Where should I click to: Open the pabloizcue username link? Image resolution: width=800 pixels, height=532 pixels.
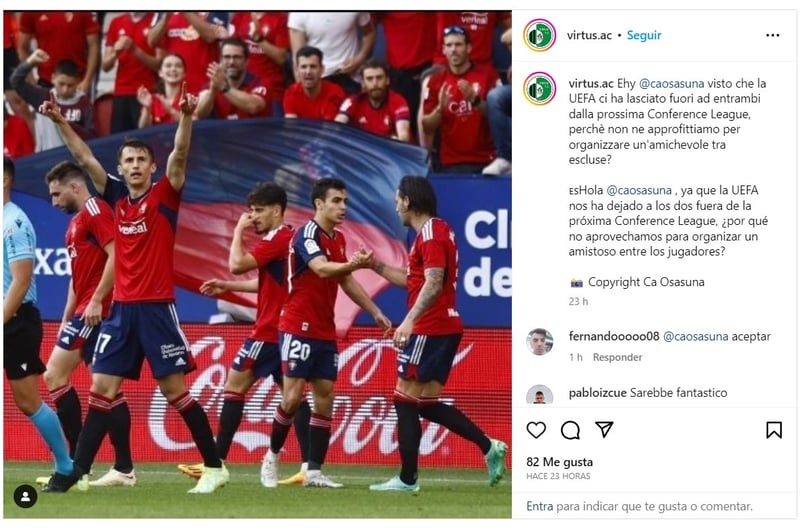(597, 392)
